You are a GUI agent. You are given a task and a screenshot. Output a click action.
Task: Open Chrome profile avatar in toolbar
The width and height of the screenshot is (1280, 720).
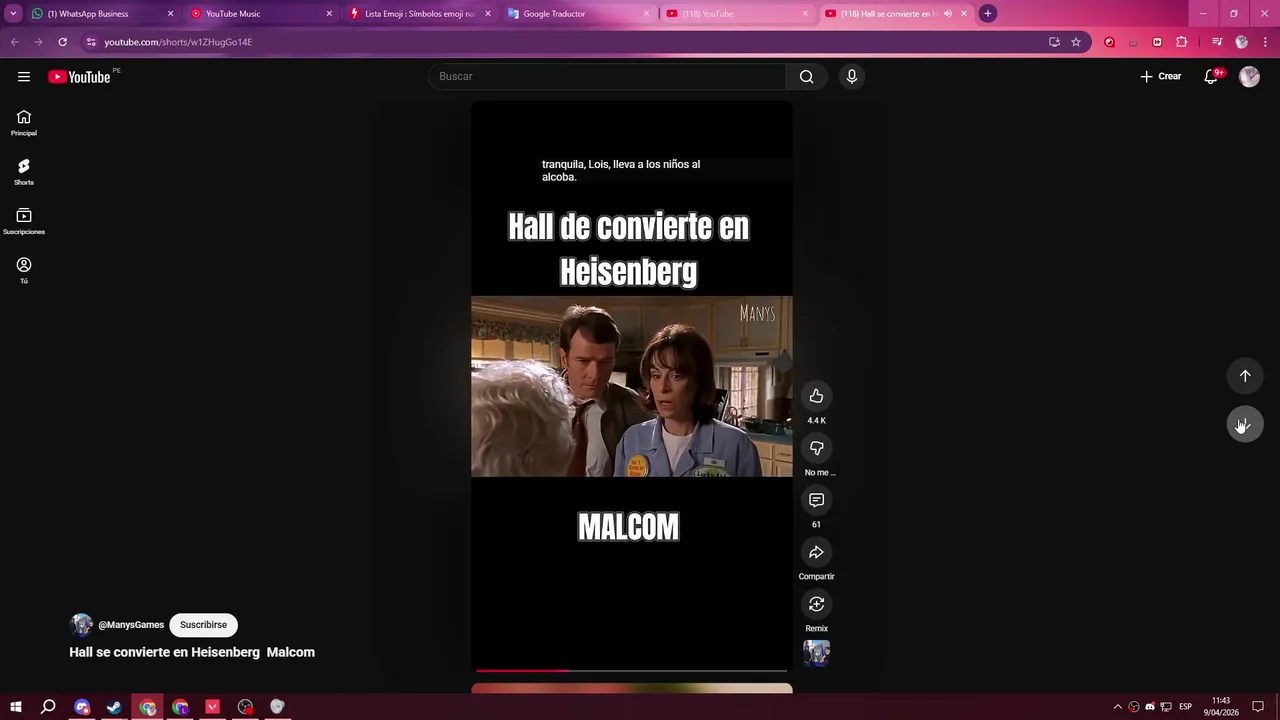[1241, 42]
